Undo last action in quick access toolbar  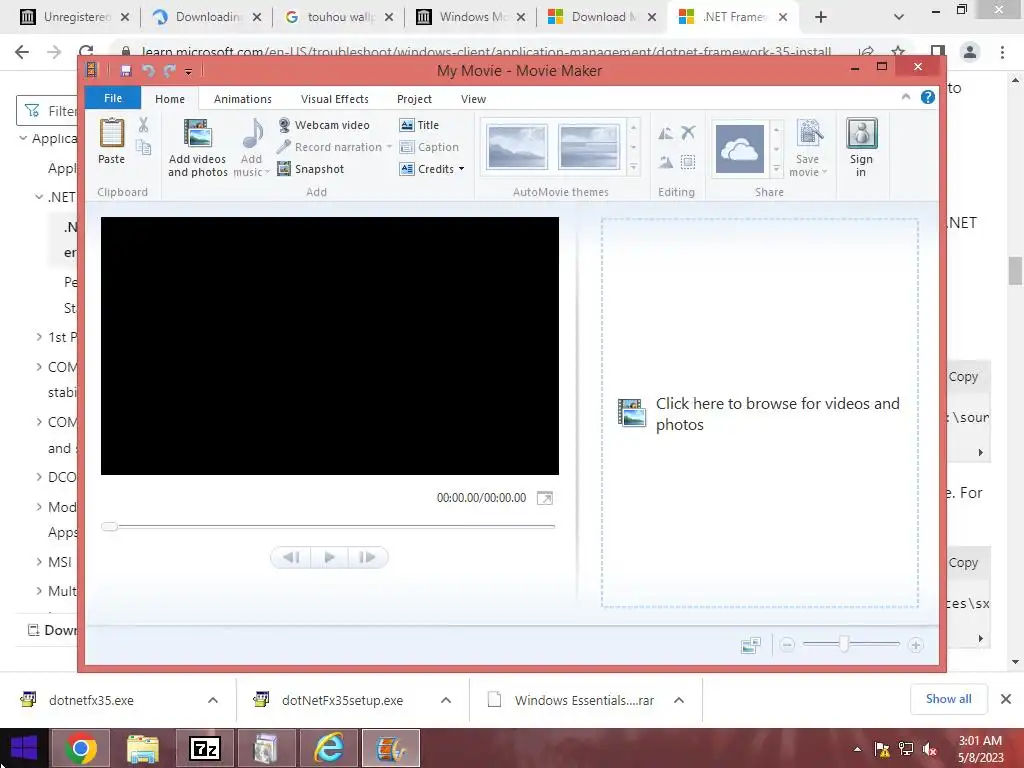pyautogui.click(x=148, y=71)
